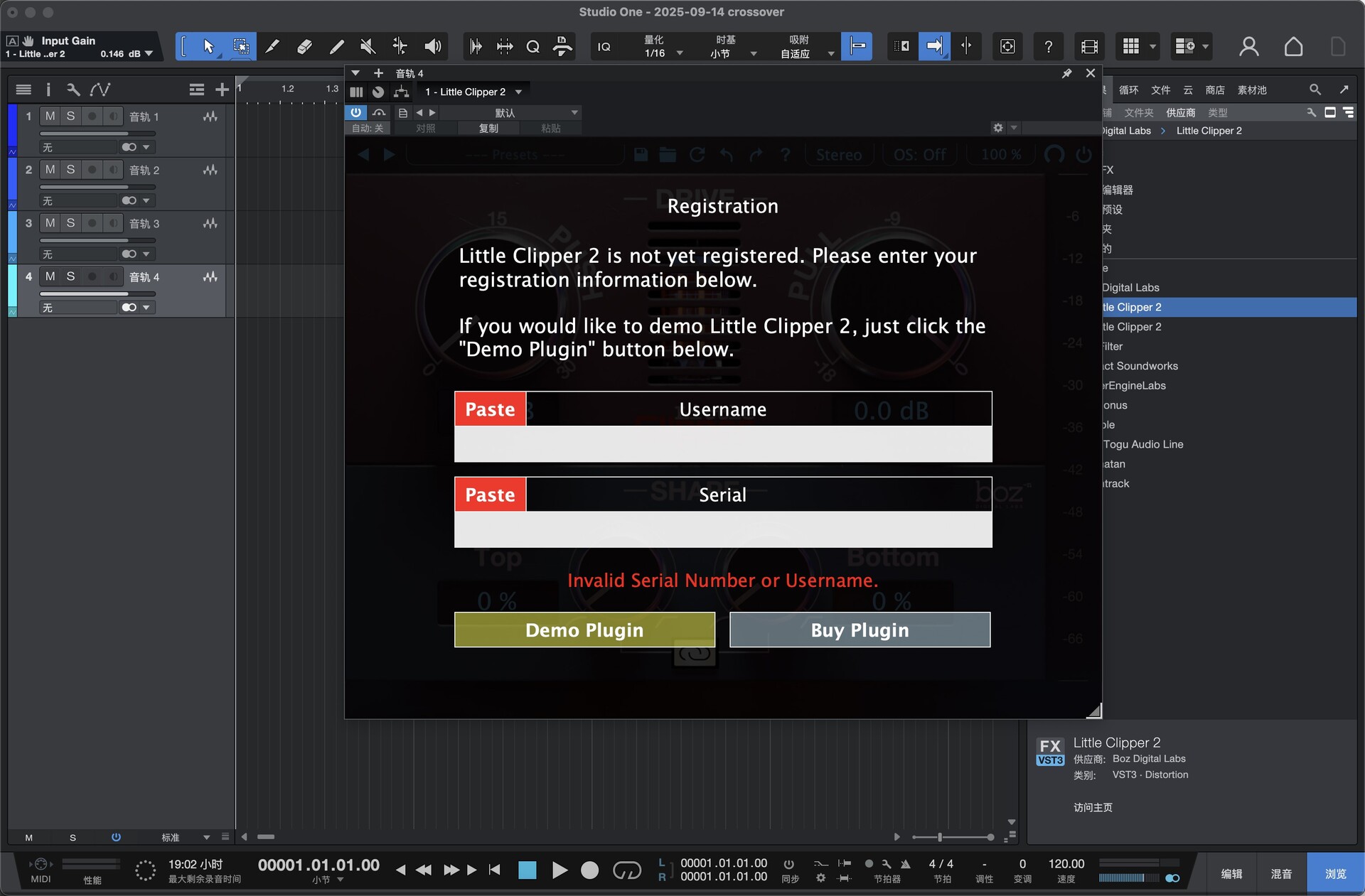Click the browser search magnifier icon
This screenshot has width=1365, height=896.
[x=1315, y=90]
